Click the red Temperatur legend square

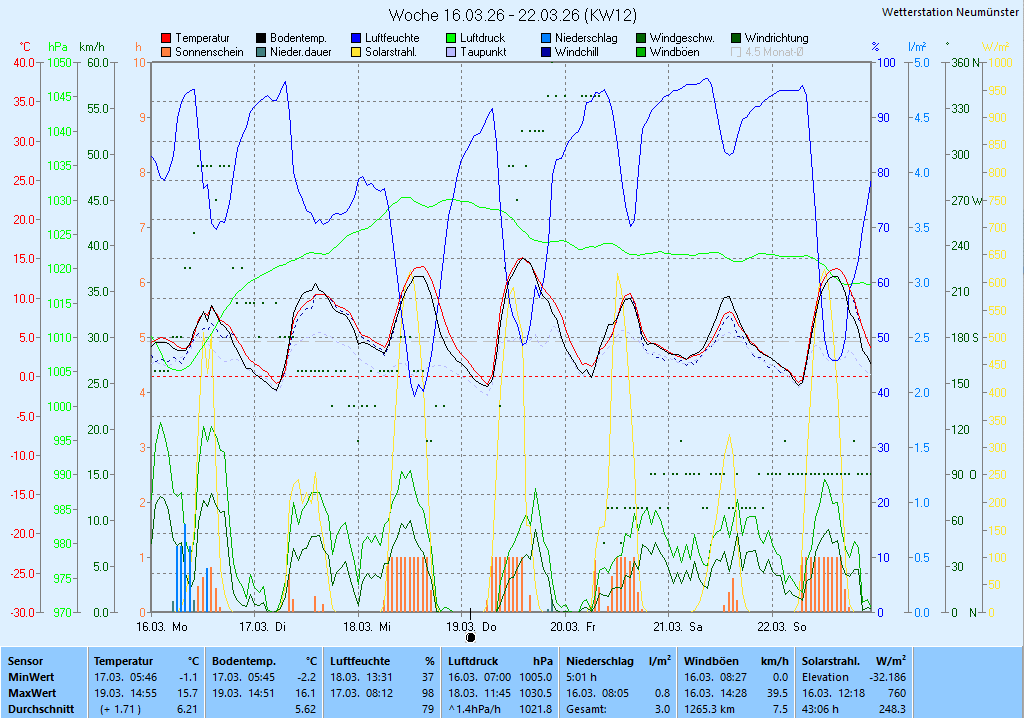166,38
